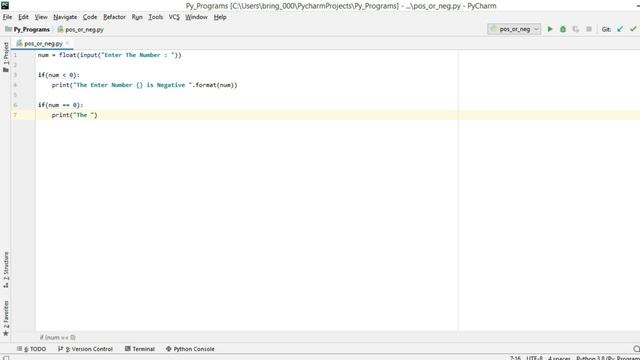Click the 'float' call in line 1

(68, 55)
